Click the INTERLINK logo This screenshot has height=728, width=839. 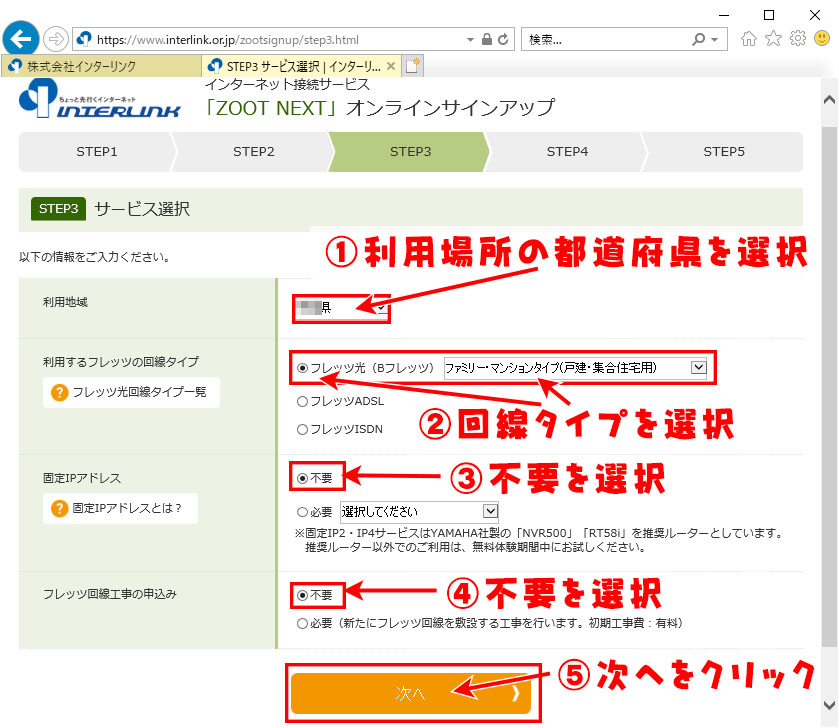pos(100,98)
